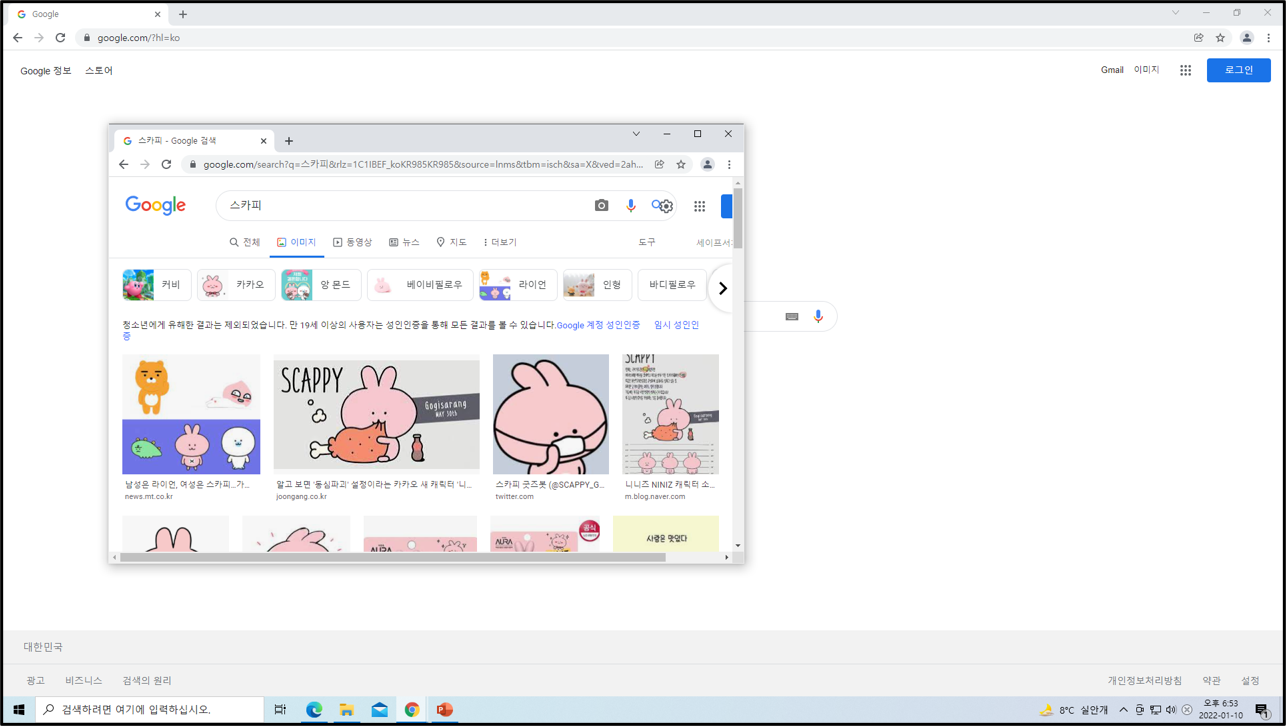This screenshot has height=726, width=1286.
Task: Click microphone voice search icon beside 스카피 query
Action: tap(631, 205)
